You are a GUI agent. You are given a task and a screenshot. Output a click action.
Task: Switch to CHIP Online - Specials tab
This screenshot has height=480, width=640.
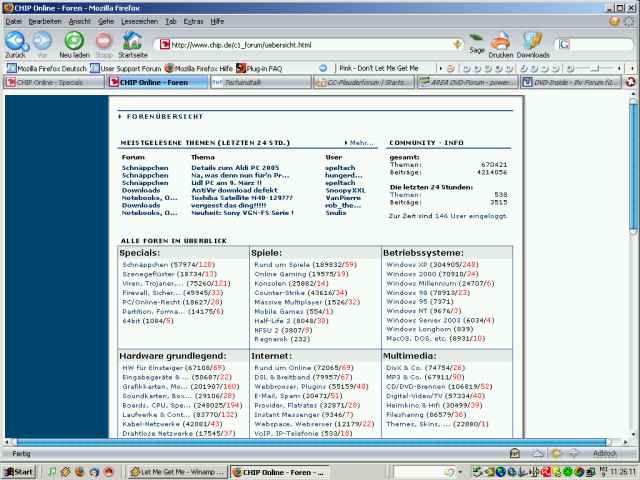tap(54, 82)
